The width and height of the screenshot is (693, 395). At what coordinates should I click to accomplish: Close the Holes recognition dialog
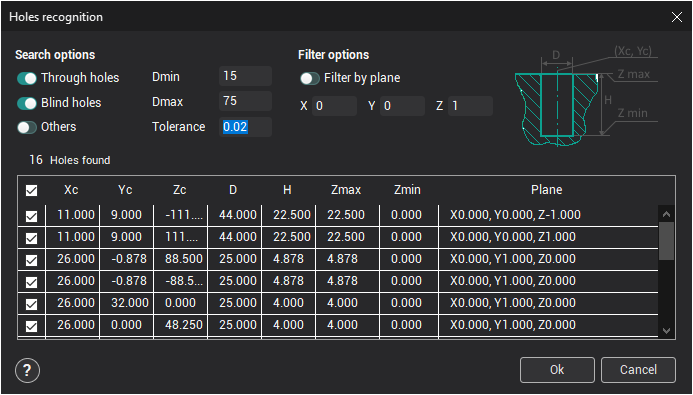(x=677, y=17)
